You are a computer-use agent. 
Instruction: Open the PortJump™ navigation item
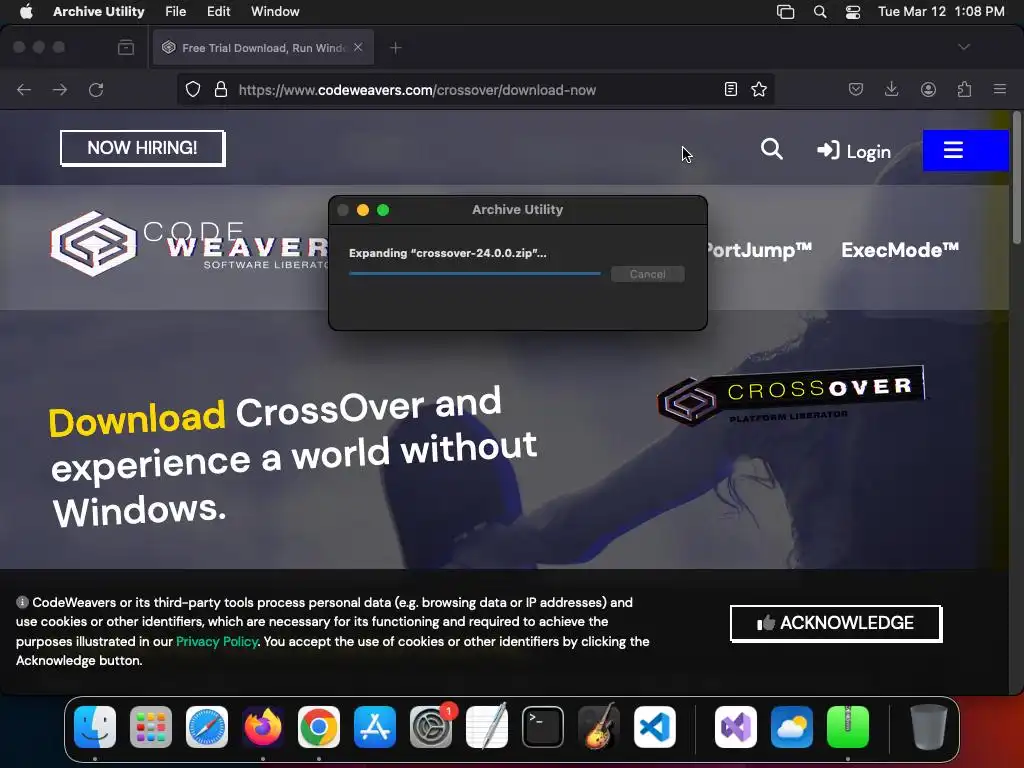(760, 250)
